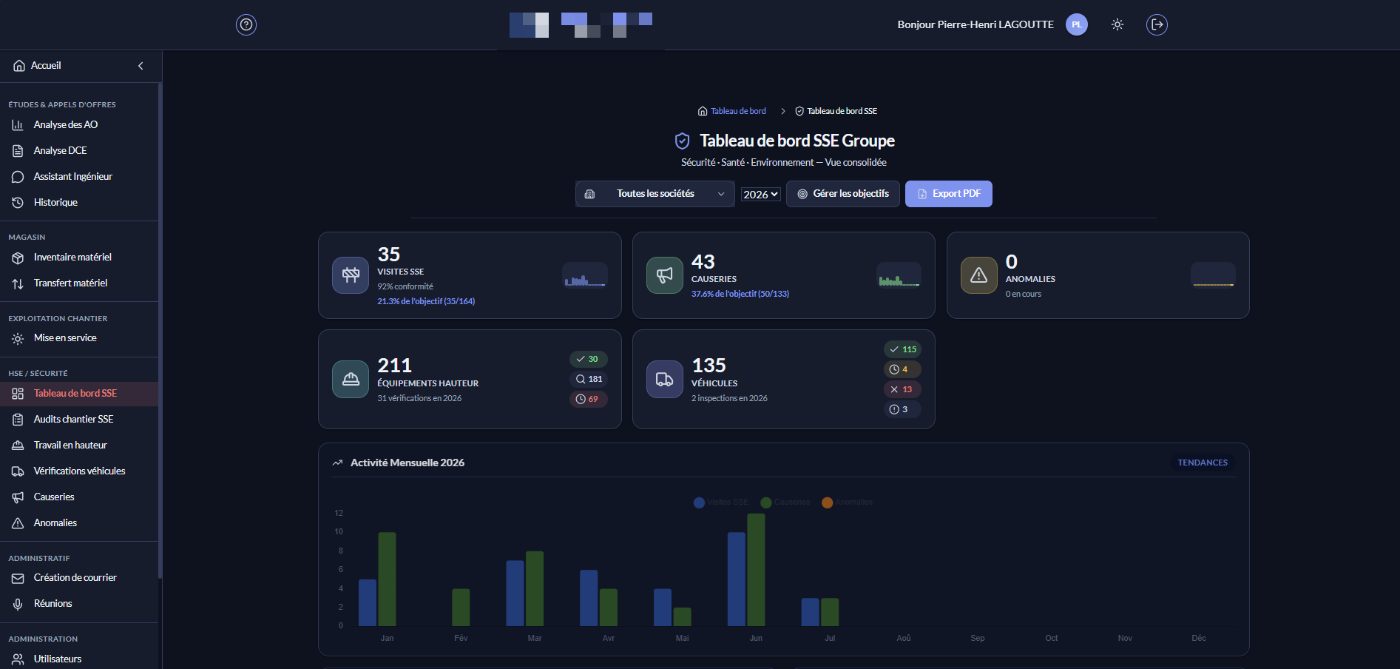1400x669 pixels.
Task: Toggle Causeries series in chart legend
Action: [x=785, y=502]
